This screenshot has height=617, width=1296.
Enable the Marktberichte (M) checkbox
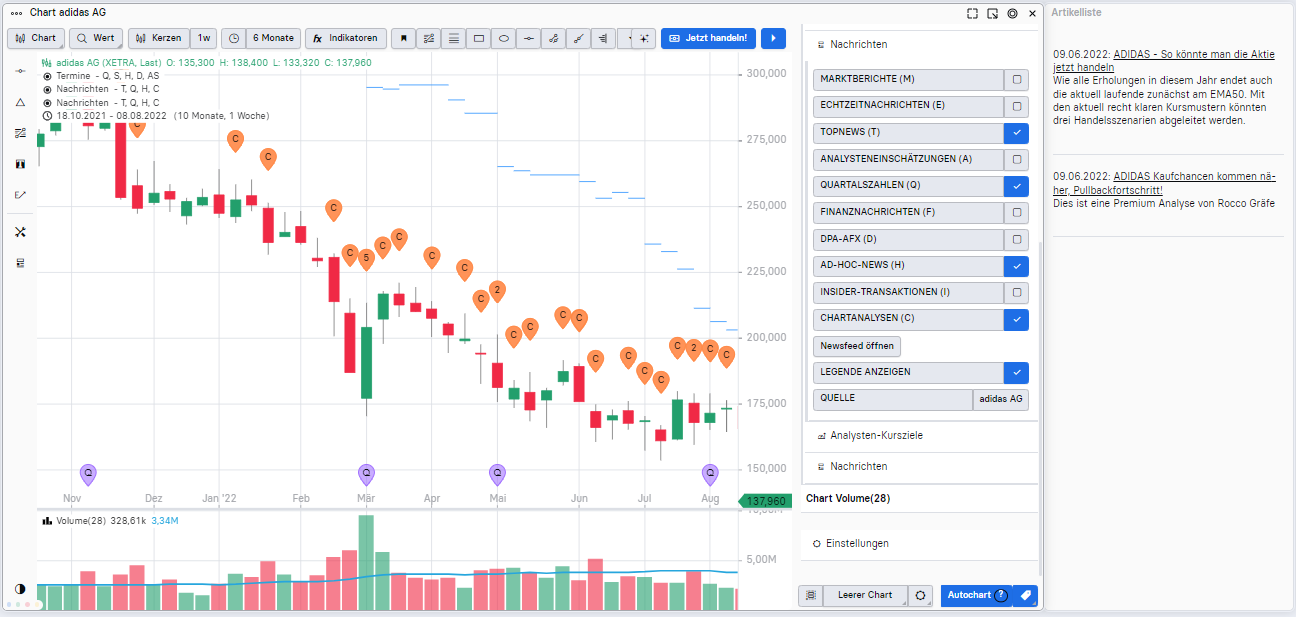point(1016,79)
